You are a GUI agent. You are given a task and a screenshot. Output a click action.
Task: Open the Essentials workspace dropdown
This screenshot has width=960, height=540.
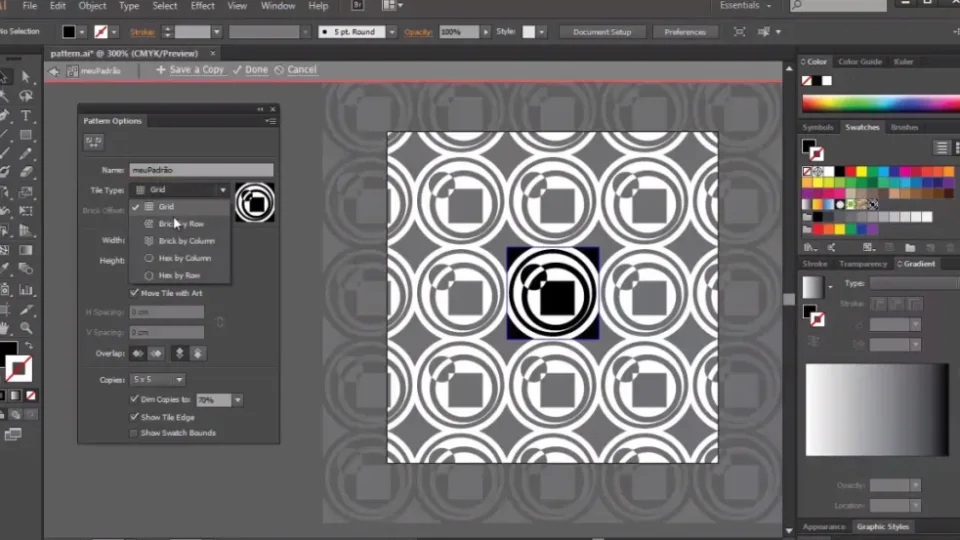746,6
